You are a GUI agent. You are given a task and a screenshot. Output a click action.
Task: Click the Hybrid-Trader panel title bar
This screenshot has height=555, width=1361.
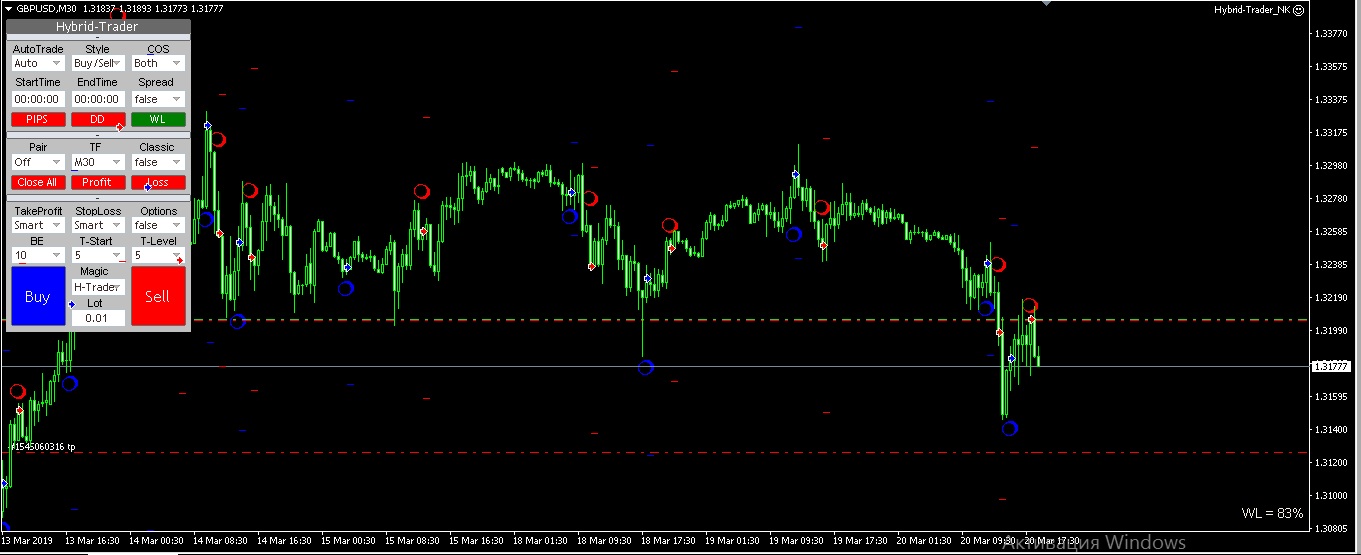click(98, 27)
